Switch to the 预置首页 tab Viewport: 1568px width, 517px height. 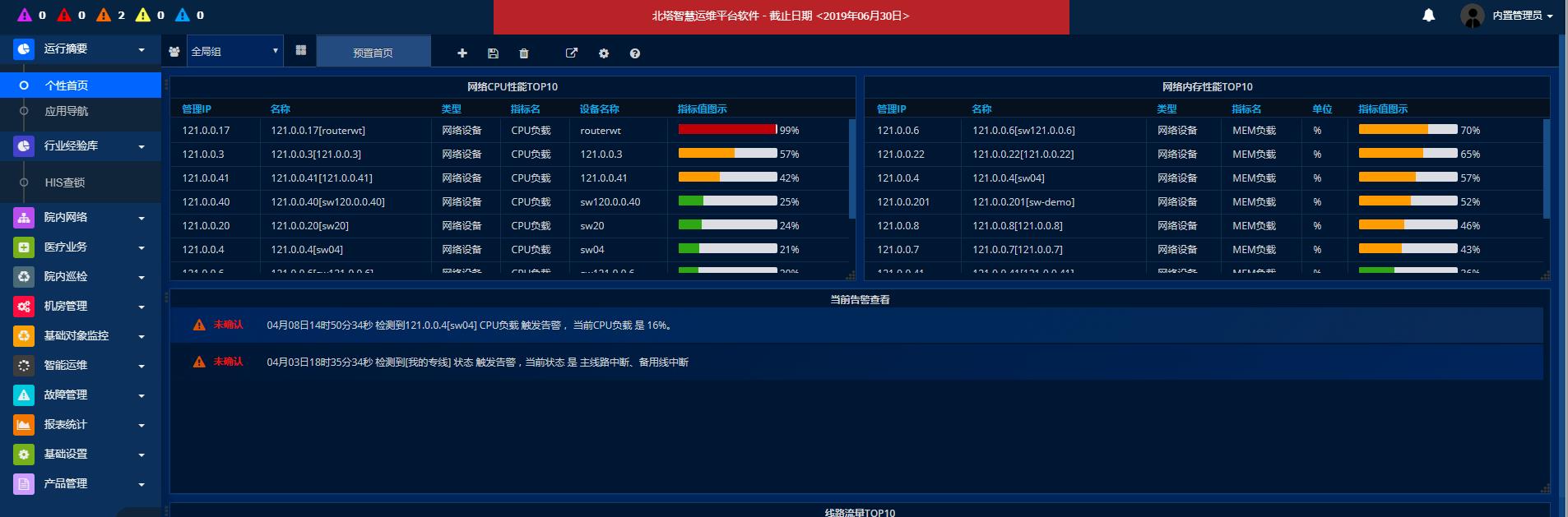coord(373,53)
